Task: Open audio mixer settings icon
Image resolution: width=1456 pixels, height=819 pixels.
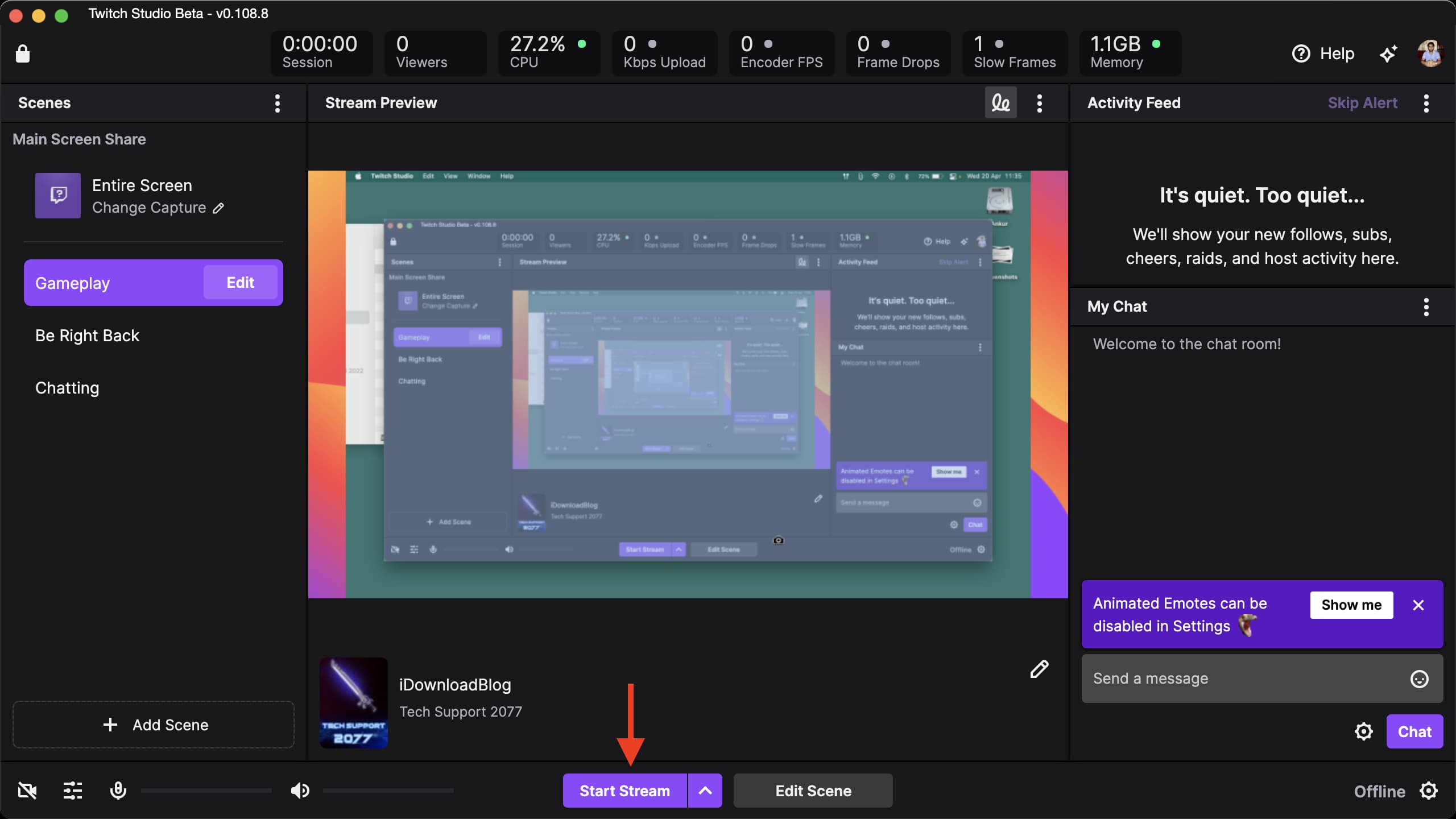Action: [x=73, y=791]
